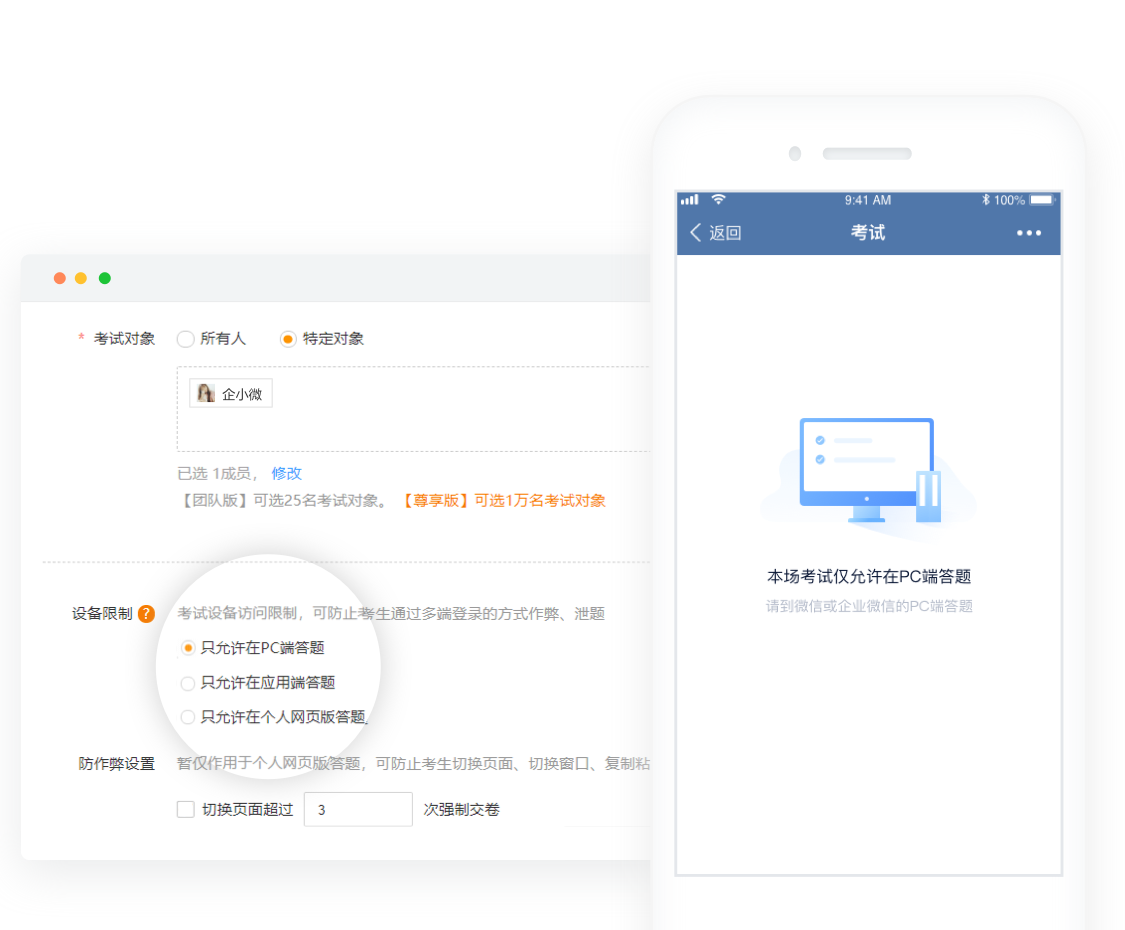
Task: Tap the Wi-Fi icon in the phone status bar
Action: point(718,200)
